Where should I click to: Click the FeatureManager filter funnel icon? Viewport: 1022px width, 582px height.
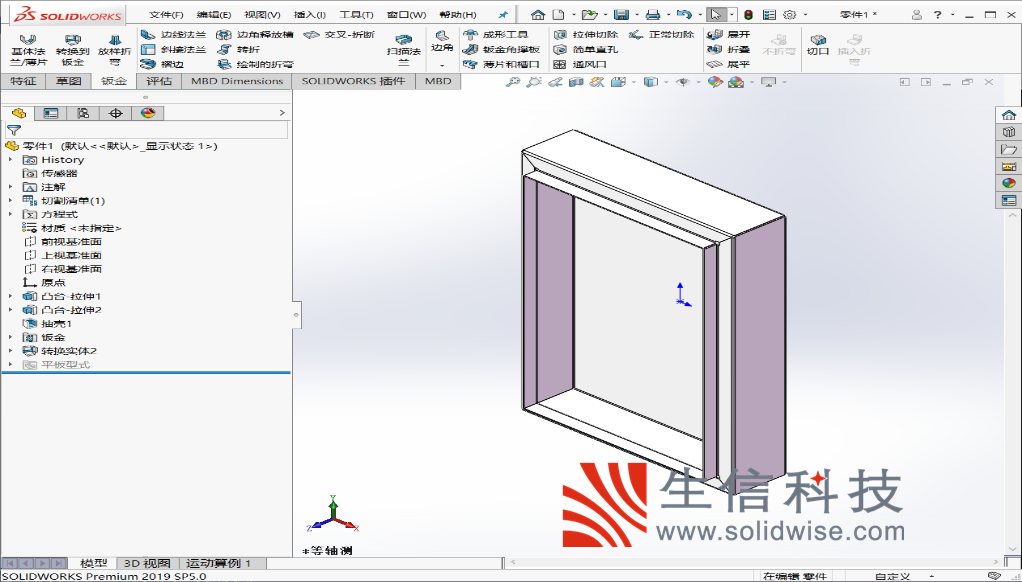(14, 130)
